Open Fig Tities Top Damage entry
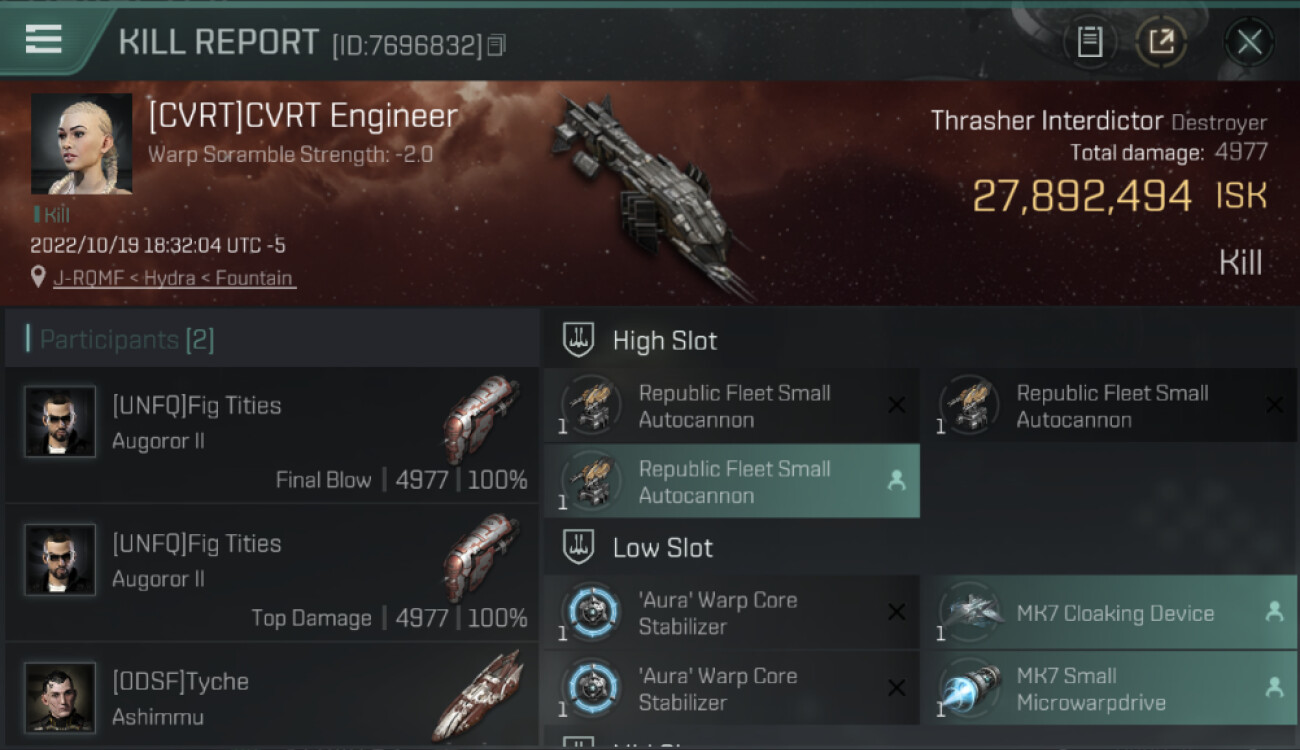The width and height of the screenshot is (1300, 750). pyautogui.click(x=272, y=573)
